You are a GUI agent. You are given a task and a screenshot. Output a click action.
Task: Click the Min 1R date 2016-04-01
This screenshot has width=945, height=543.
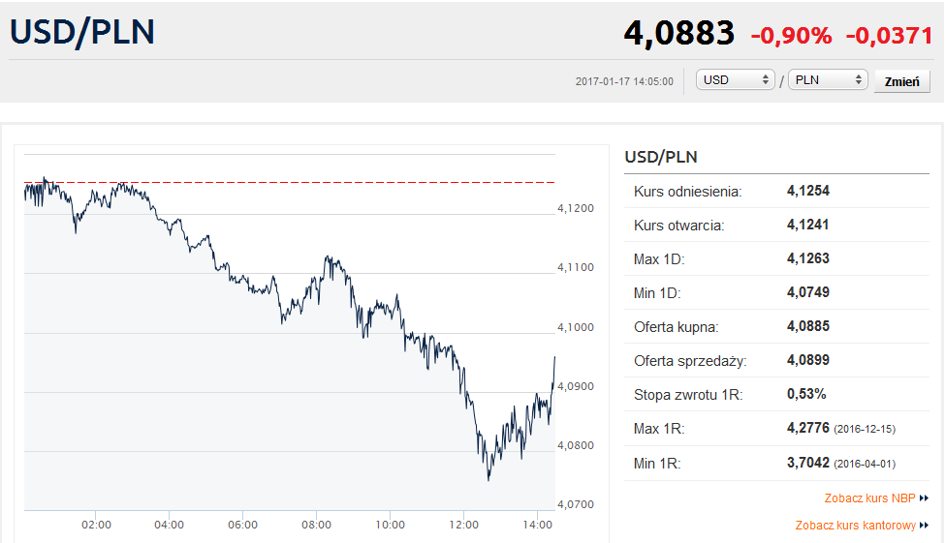coord(867,463)
